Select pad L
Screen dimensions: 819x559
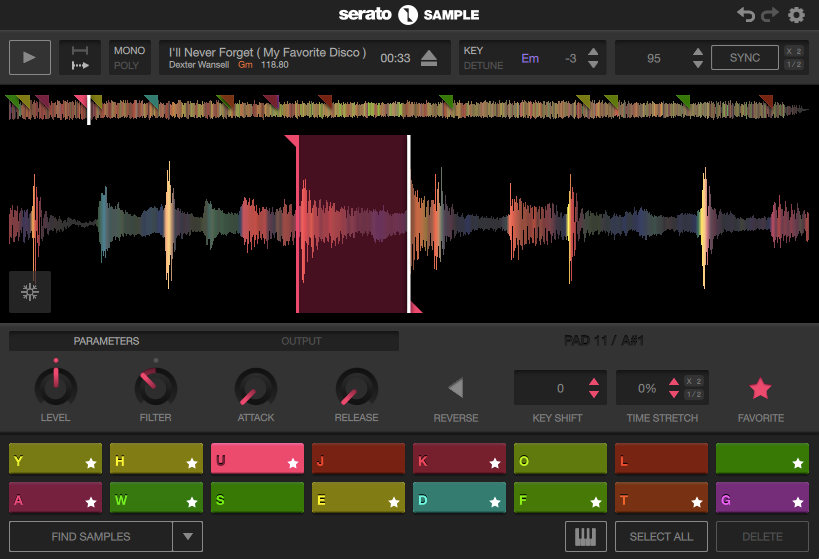coord(661,458)
